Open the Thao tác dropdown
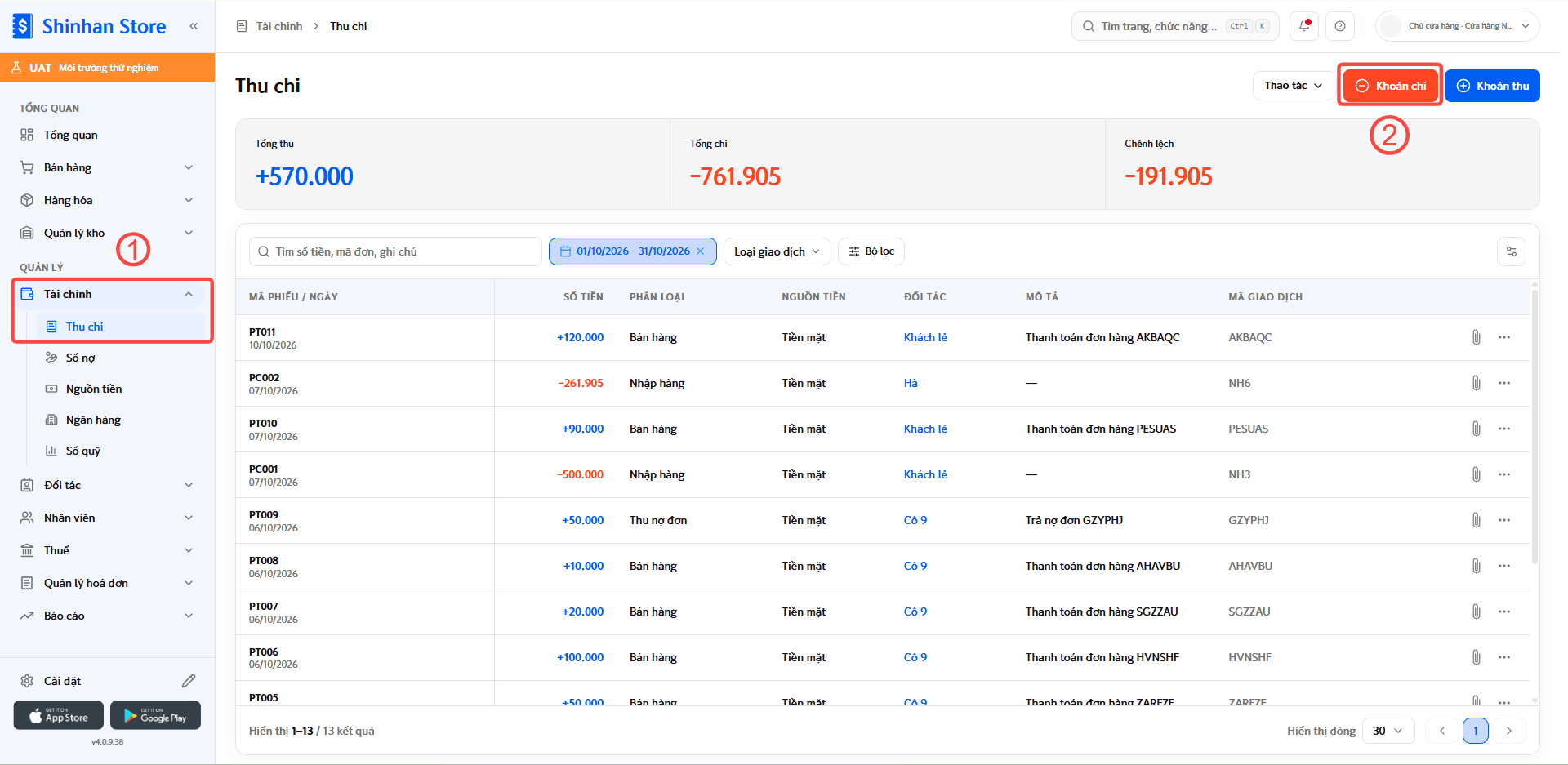 pyautogui.click(x=1294, y=86)
